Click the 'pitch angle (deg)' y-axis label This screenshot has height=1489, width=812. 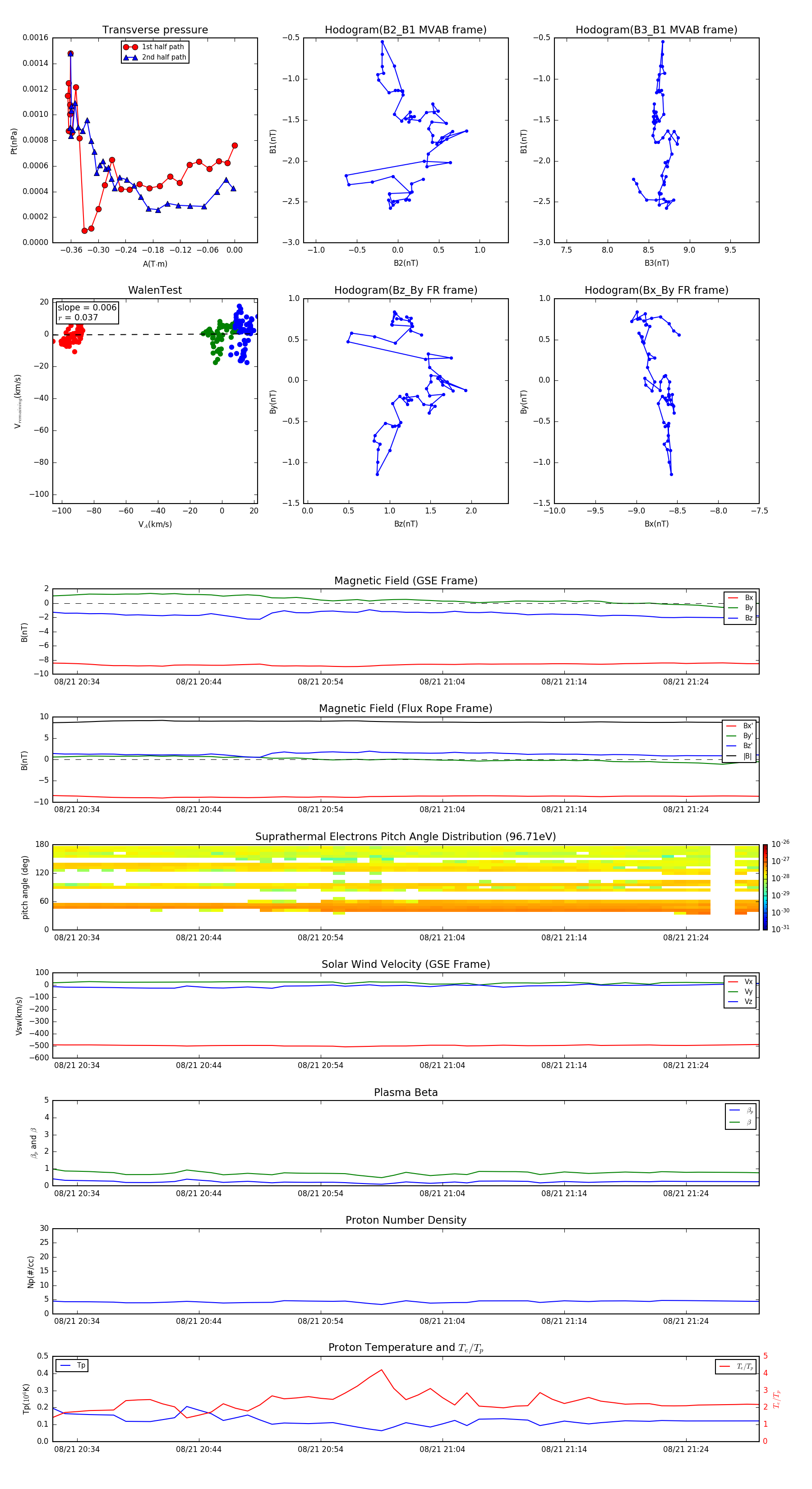pyautogui.click(x=25, y=887)
